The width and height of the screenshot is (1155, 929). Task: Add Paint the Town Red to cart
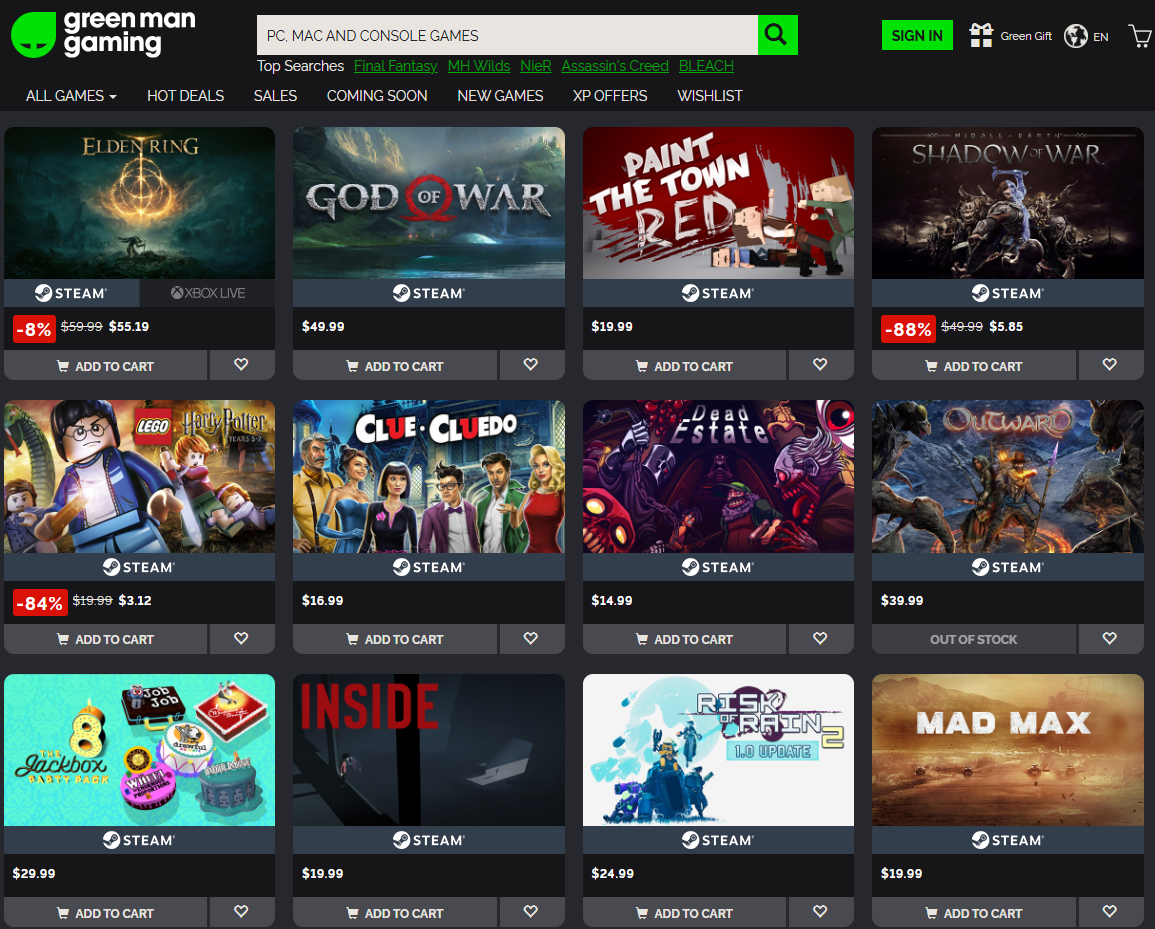pyautogui.click(x=684, y=366)
